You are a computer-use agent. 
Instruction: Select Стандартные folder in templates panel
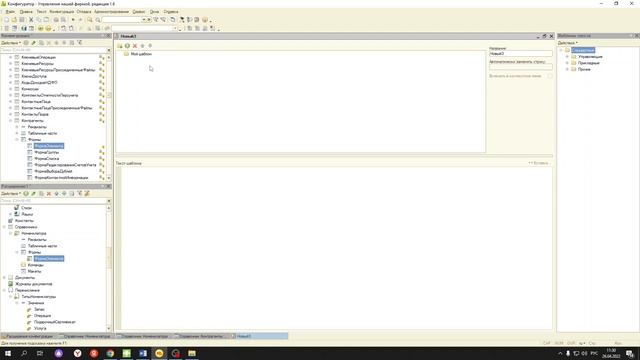[583, 50]
